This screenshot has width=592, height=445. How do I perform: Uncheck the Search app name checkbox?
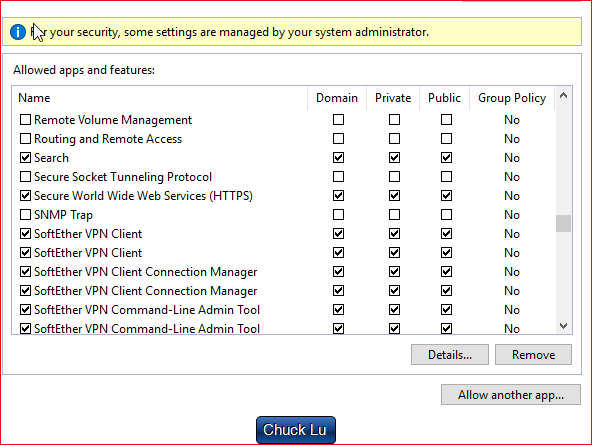click(25, 157)
